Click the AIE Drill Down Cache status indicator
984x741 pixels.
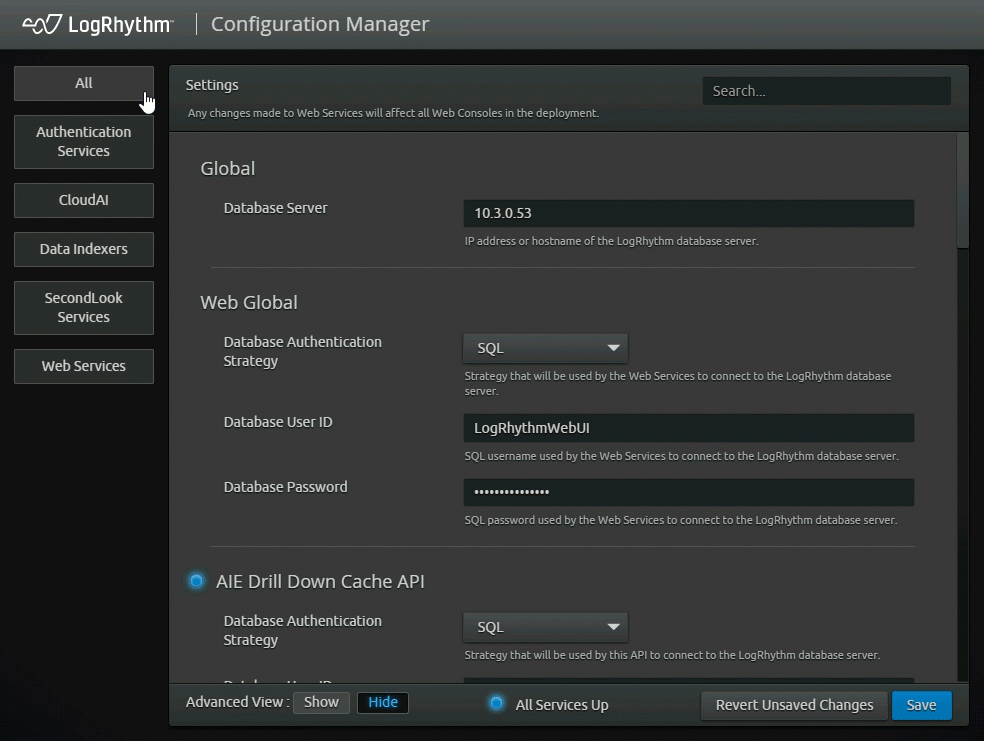click(197, 581)
